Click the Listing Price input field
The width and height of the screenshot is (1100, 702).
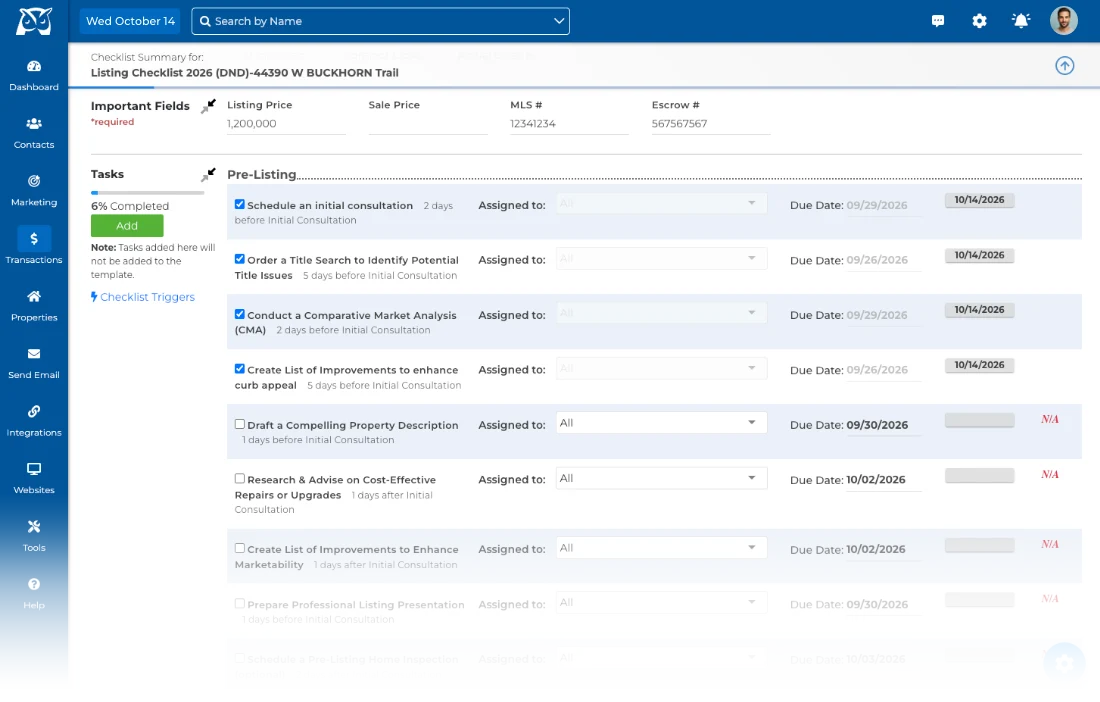286,124
